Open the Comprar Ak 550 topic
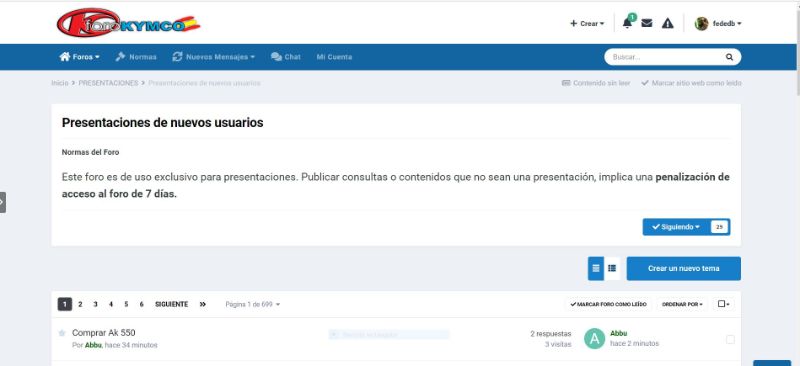800x366 pixels. (x=104, y=333)
